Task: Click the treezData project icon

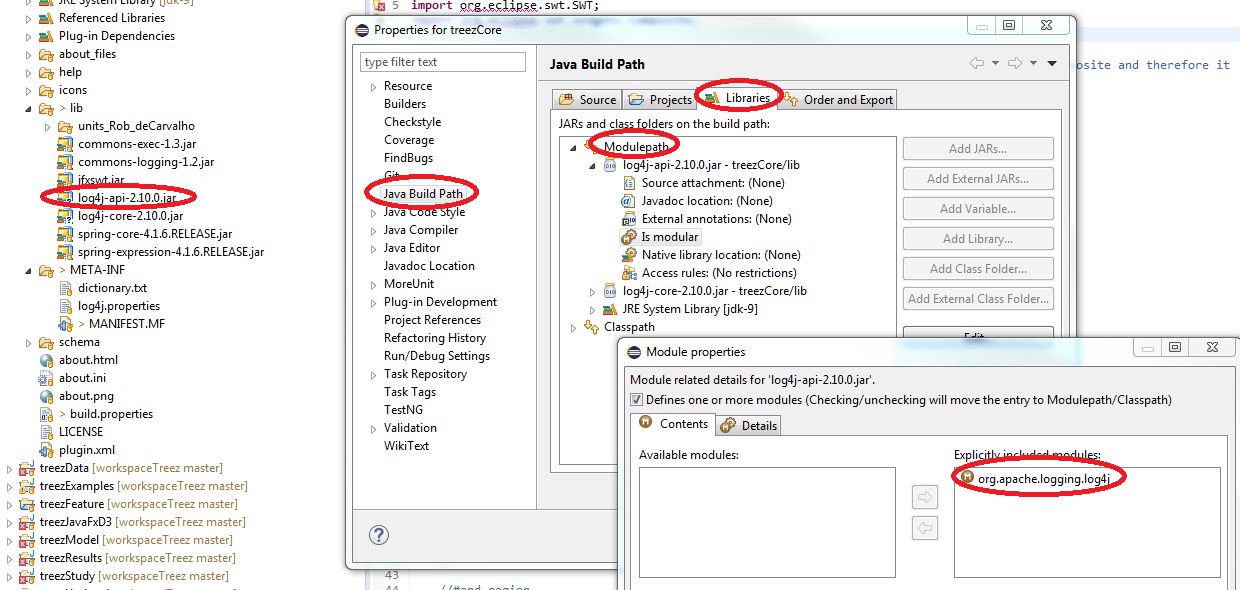Action: (x=28, y=468)
